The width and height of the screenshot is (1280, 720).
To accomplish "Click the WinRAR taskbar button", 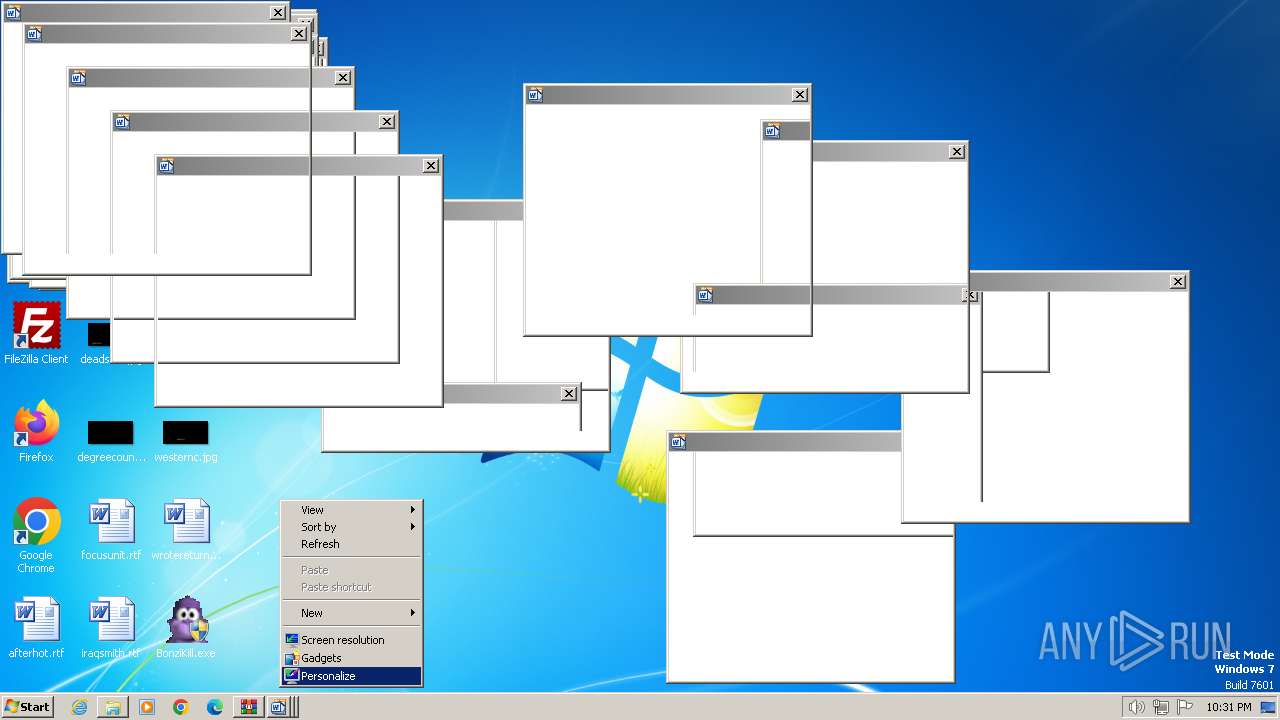I will click(248, 707).
